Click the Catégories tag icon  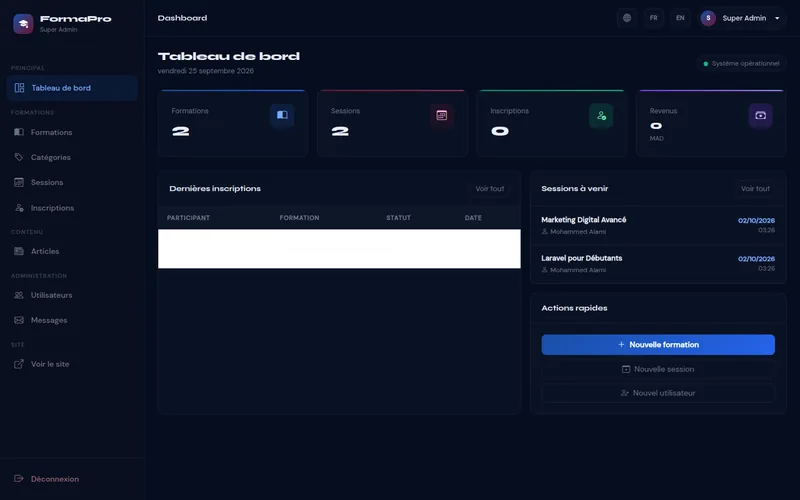pos(19,157)
